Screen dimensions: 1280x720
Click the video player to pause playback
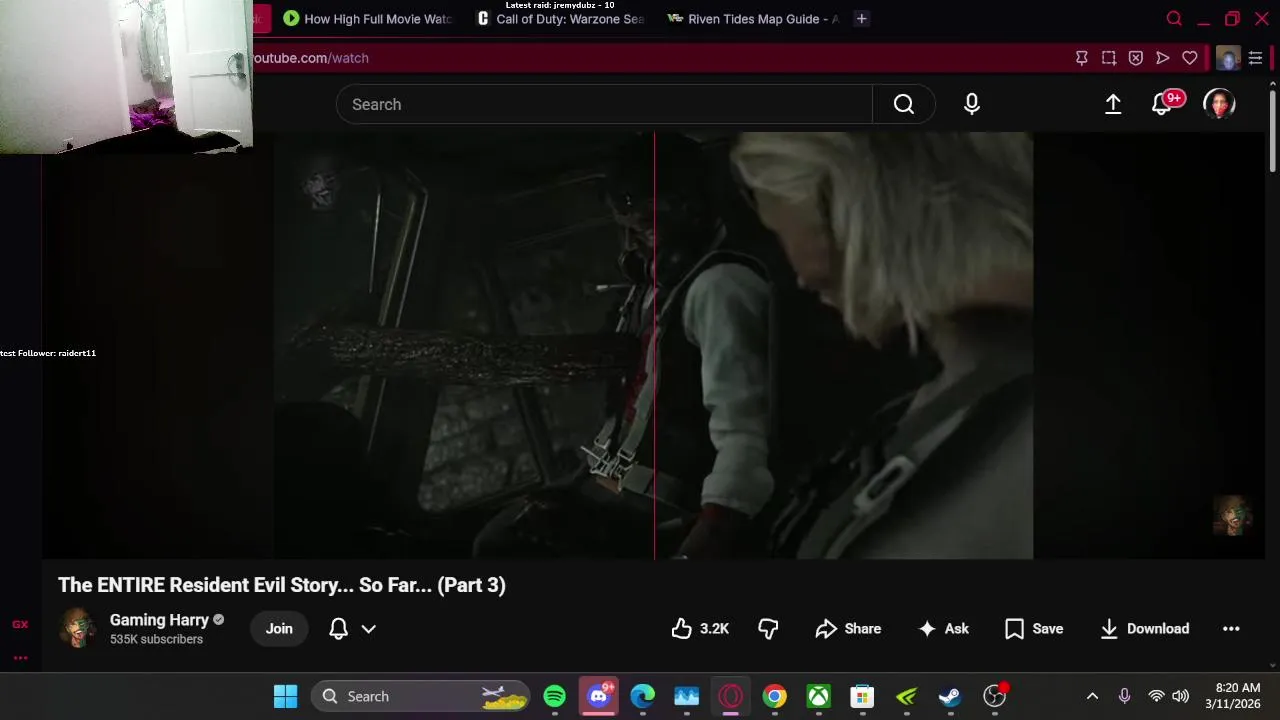[x=653, y=346]
